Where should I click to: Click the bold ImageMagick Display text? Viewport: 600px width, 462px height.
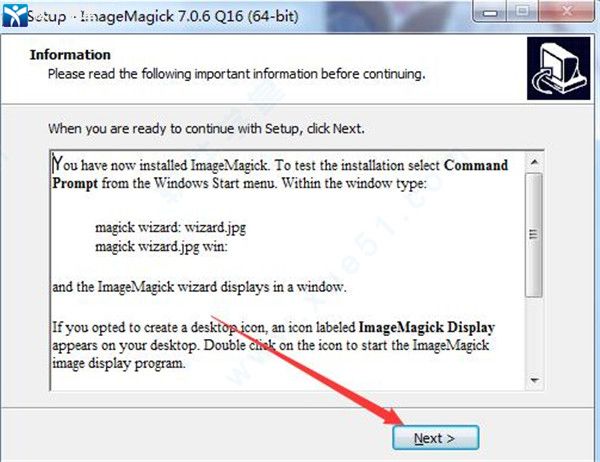point(427,327)
